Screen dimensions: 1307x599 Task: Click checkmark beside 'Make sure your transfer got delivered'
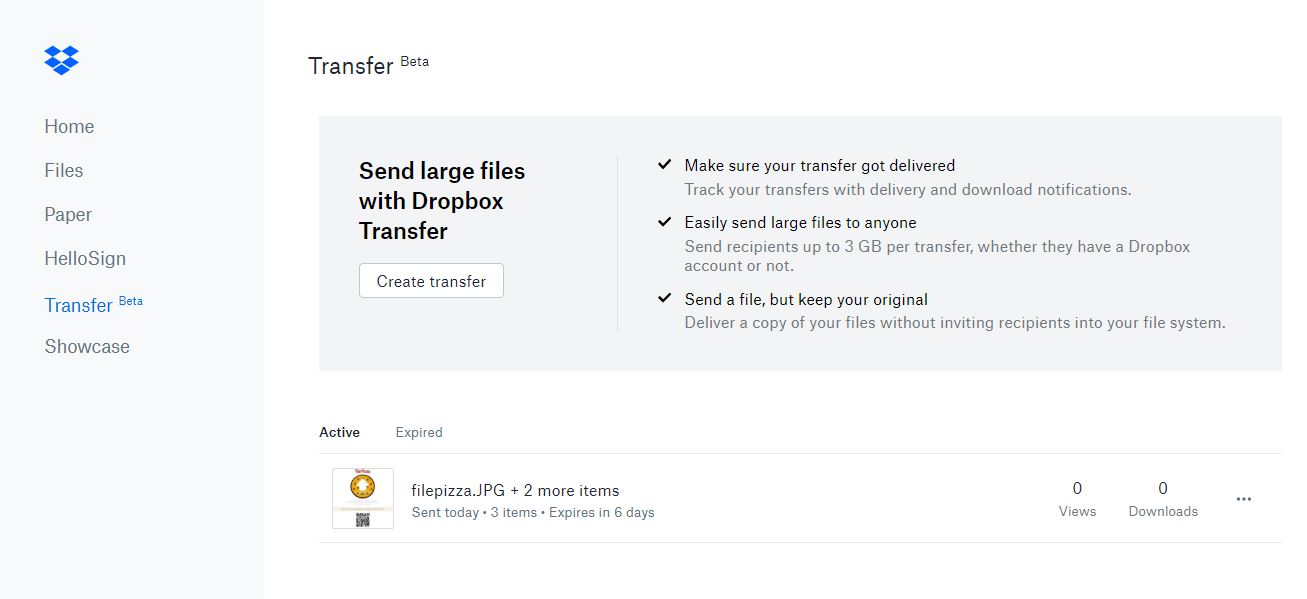pyautogui.click(x=664, y=164)
